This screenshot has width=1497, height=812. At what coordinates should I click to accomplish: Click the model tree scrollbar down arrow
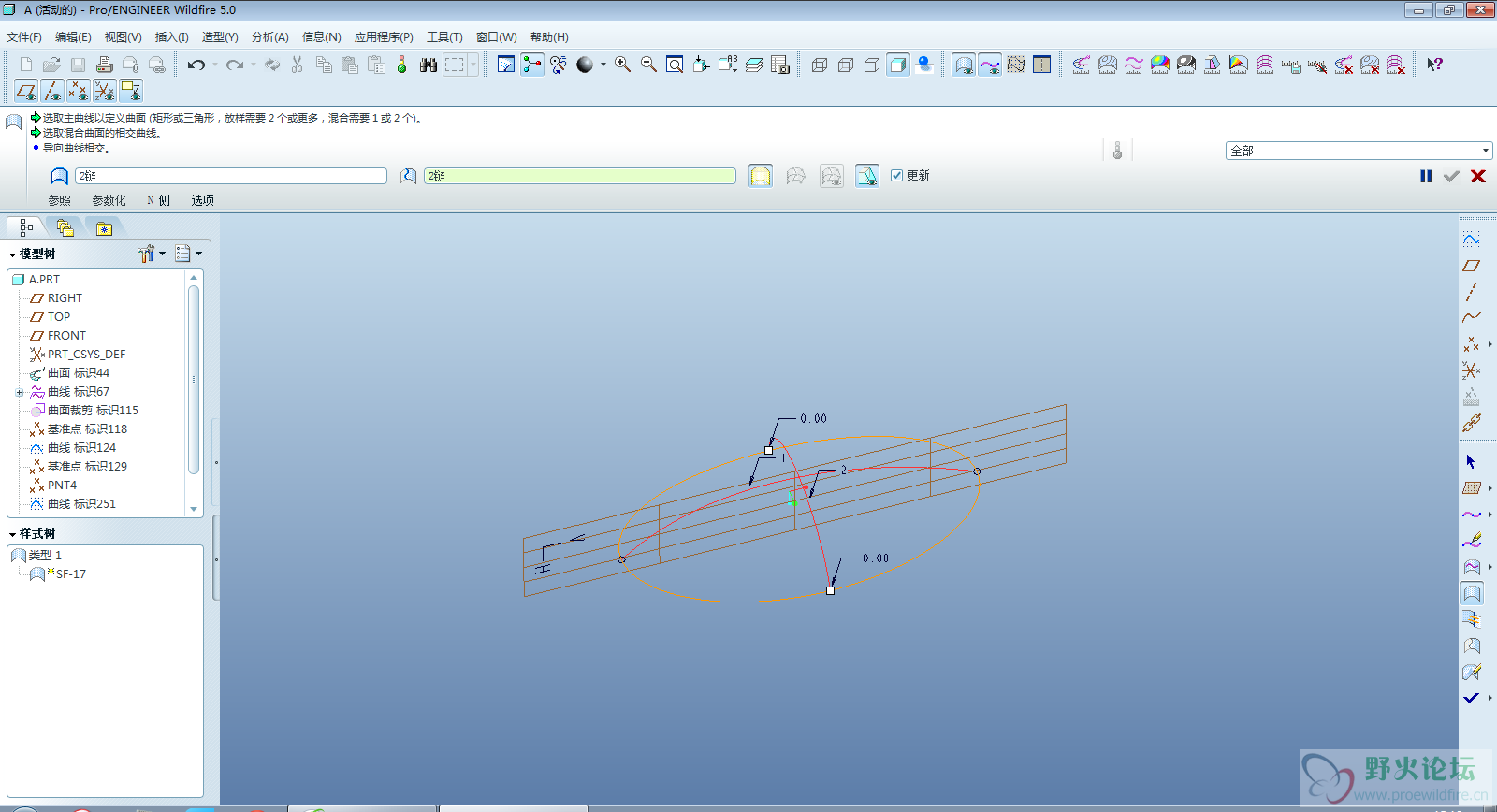tap(194, 509)
